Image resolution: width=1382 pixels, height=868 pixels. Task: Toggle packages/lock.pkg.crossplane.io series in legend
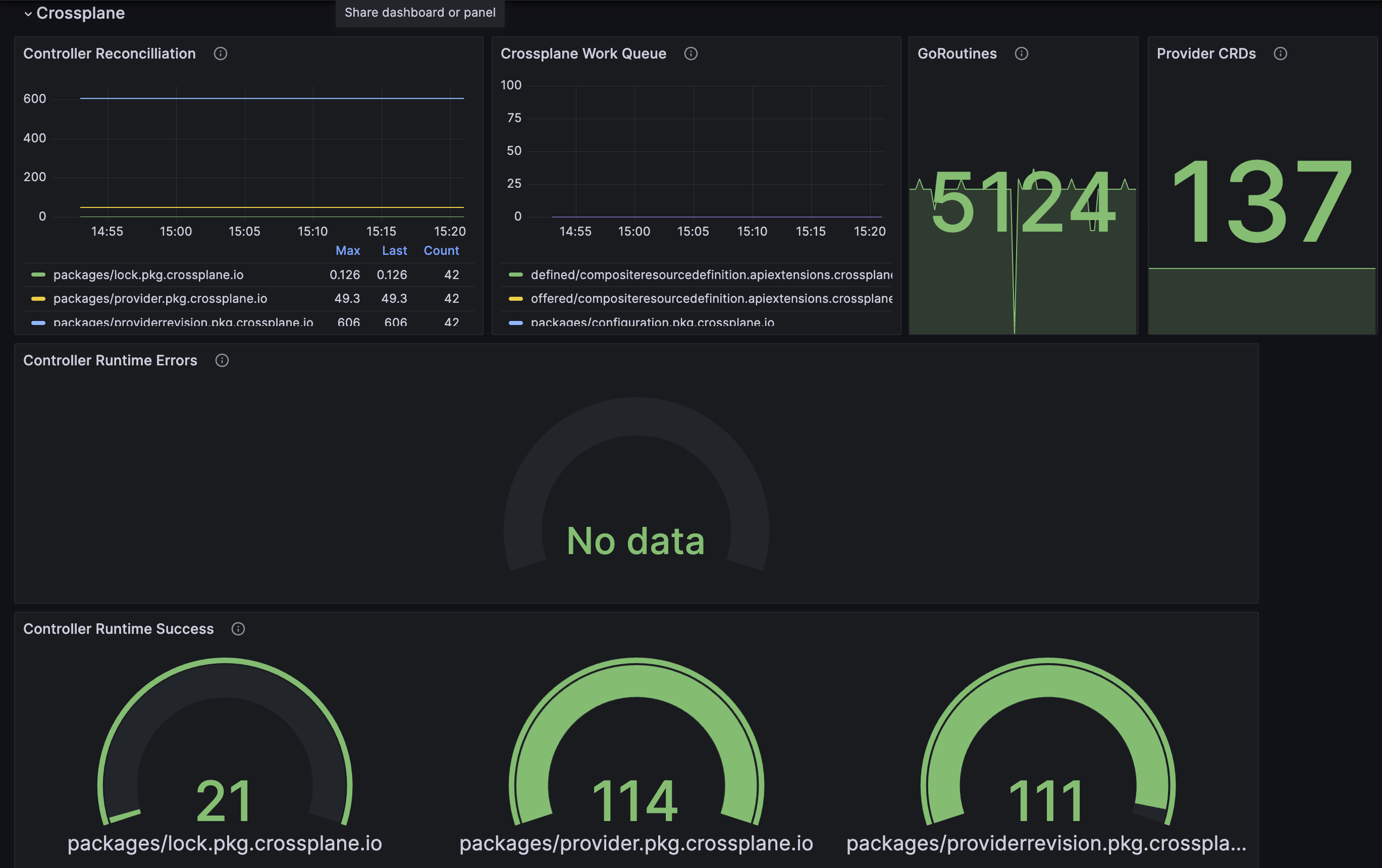[148, 275]
